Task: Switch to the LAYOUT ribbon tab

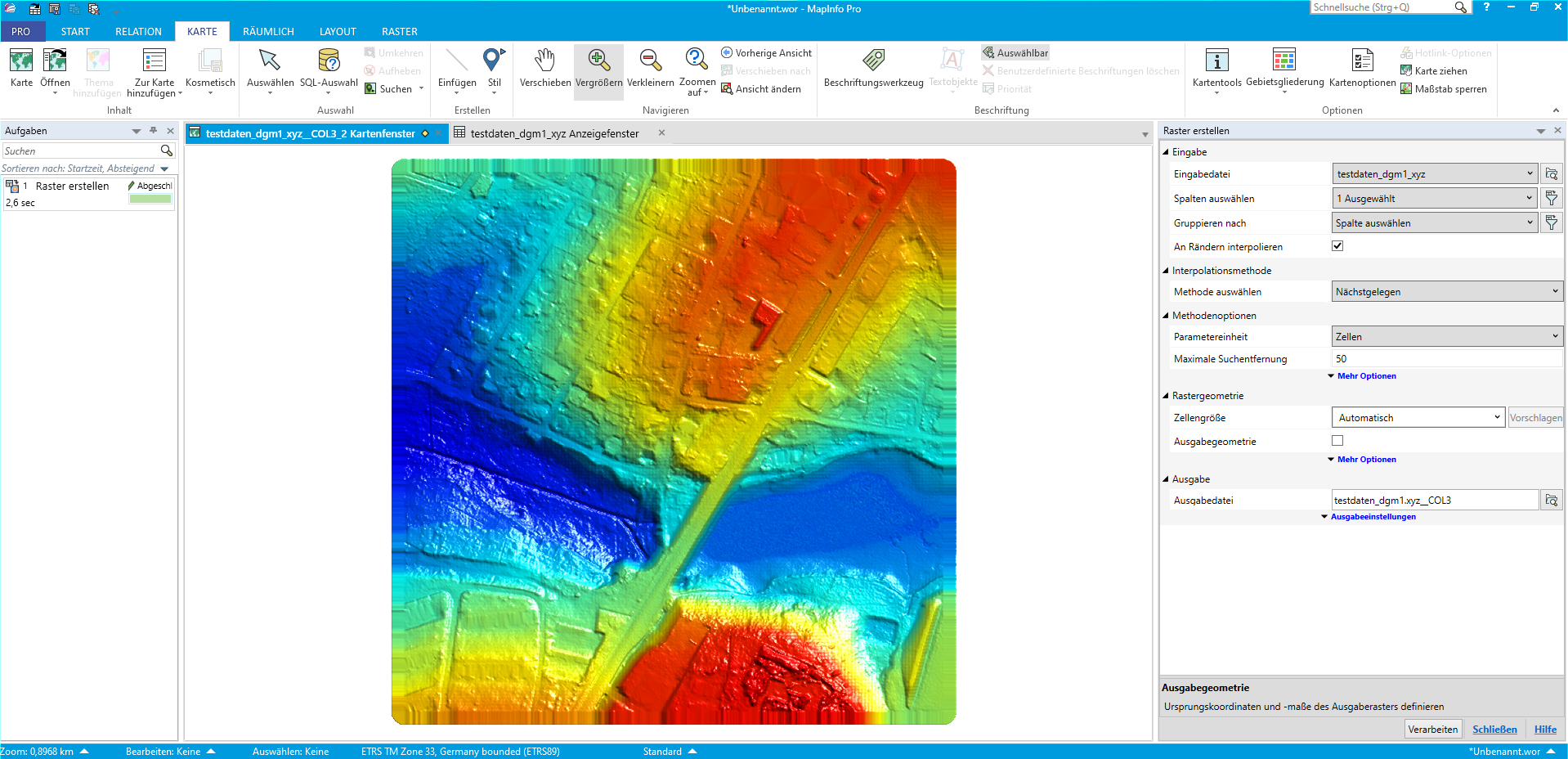Action: click(x=338, y=31)
